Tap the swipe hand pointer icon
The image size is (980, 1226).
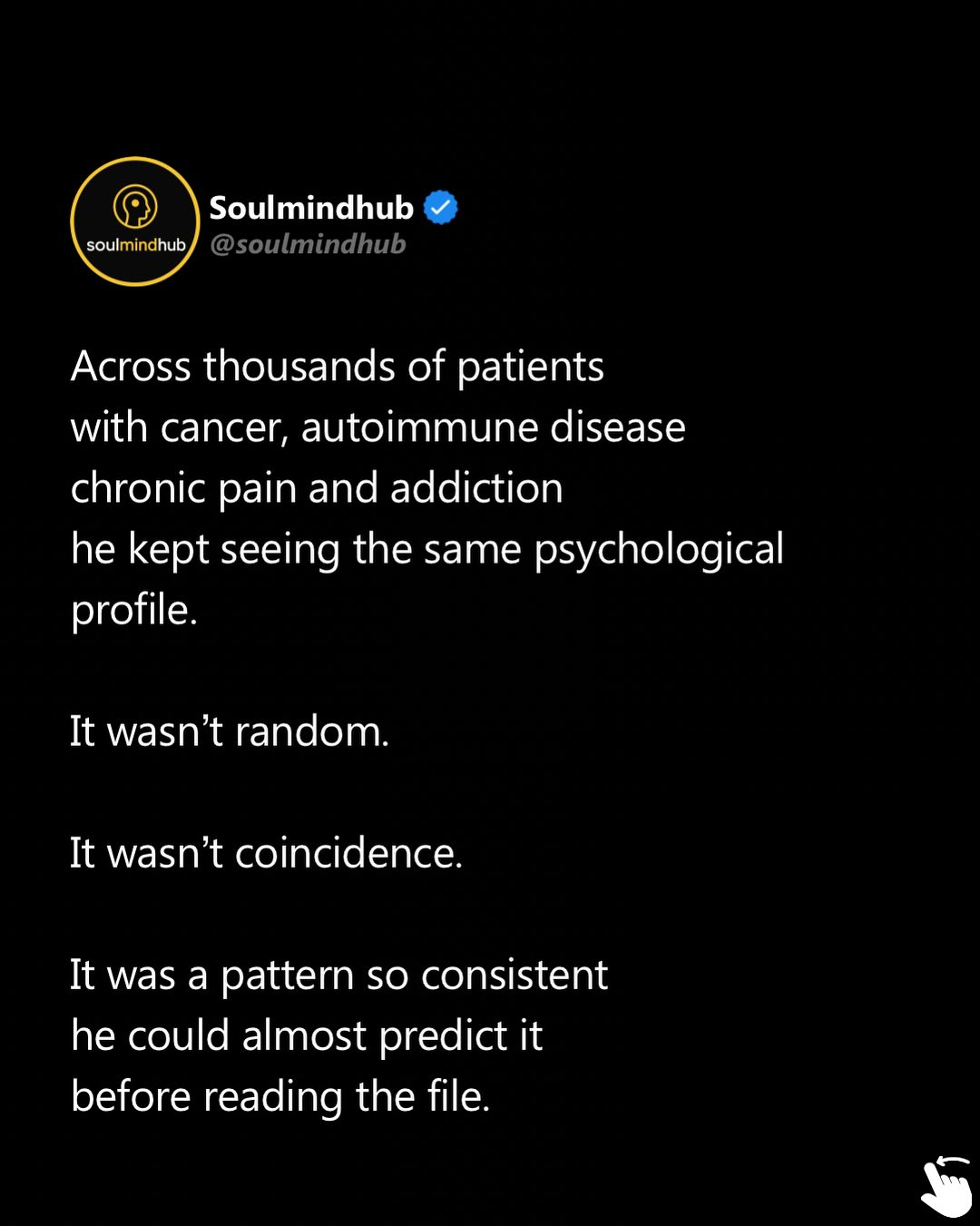pyautogui.click(x=946, y=1190)
